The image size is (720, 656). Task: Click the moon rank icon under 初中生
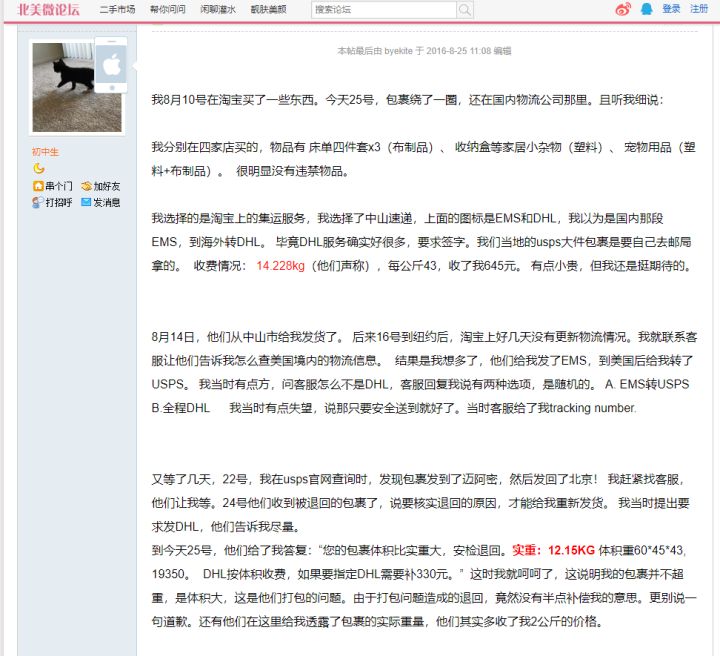coord(39,168)
